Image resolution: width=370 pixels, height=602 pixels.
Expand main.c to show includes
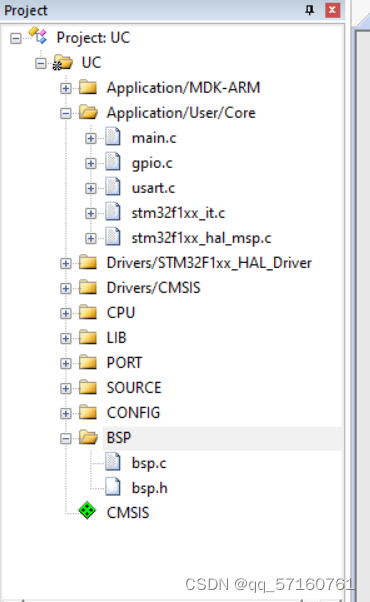[91, 138]
